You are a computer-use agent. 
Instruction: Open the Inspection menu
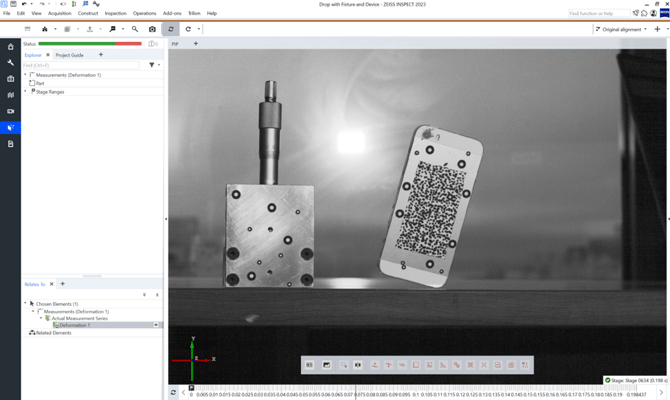pos(116,13)
